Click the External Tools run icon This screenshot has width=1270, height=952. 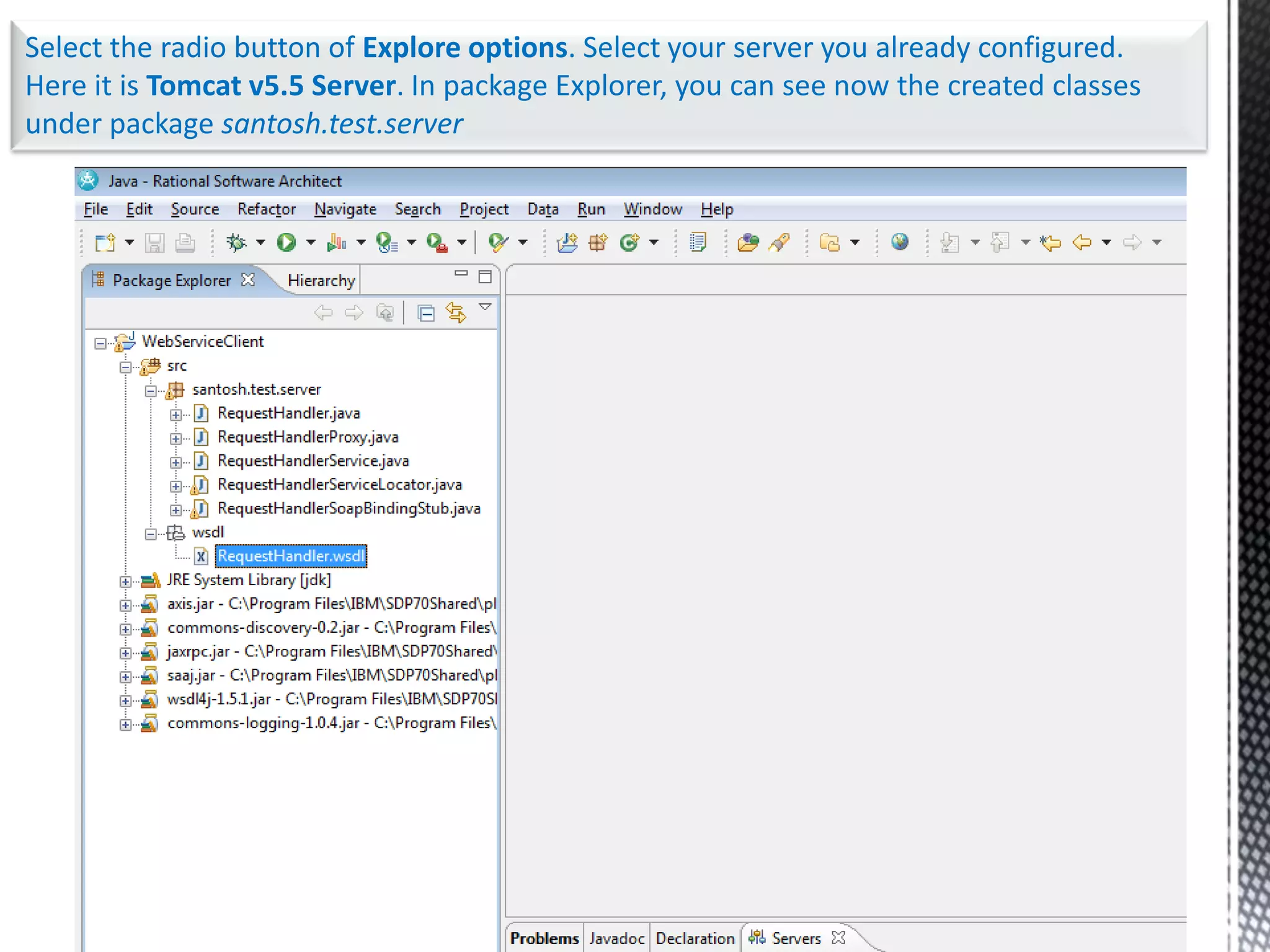437,242
